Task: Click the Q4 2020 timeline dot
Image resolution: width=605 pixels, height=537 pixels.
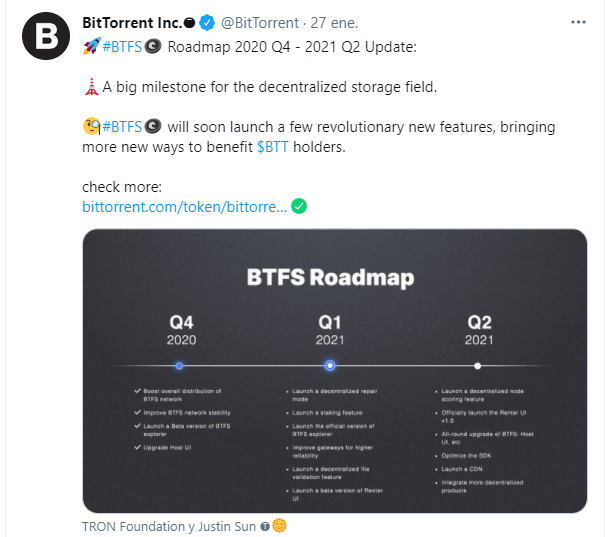Action: [180, 366]
